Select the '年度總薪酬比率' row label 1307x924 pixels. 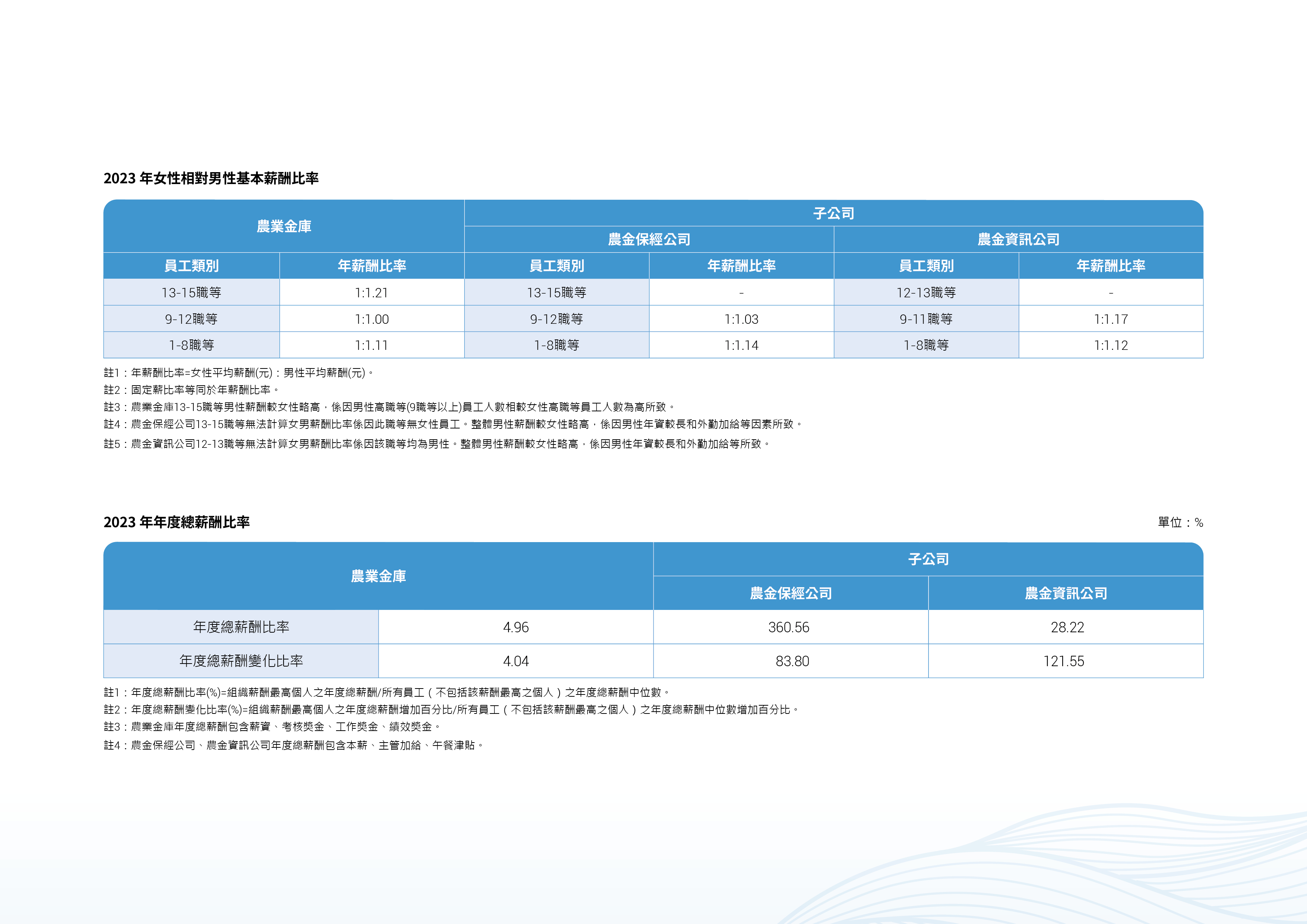pos(241,627)
